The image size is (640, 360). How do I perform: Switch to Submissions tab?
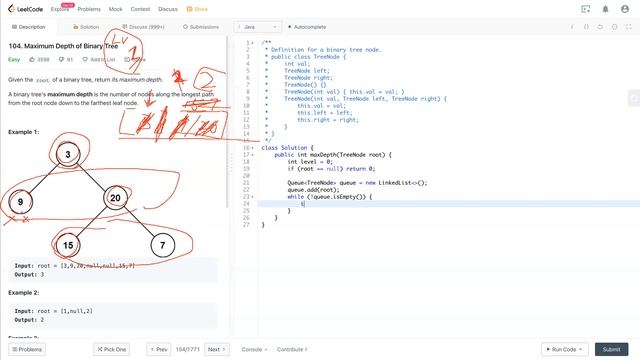(x=200, y=27)
